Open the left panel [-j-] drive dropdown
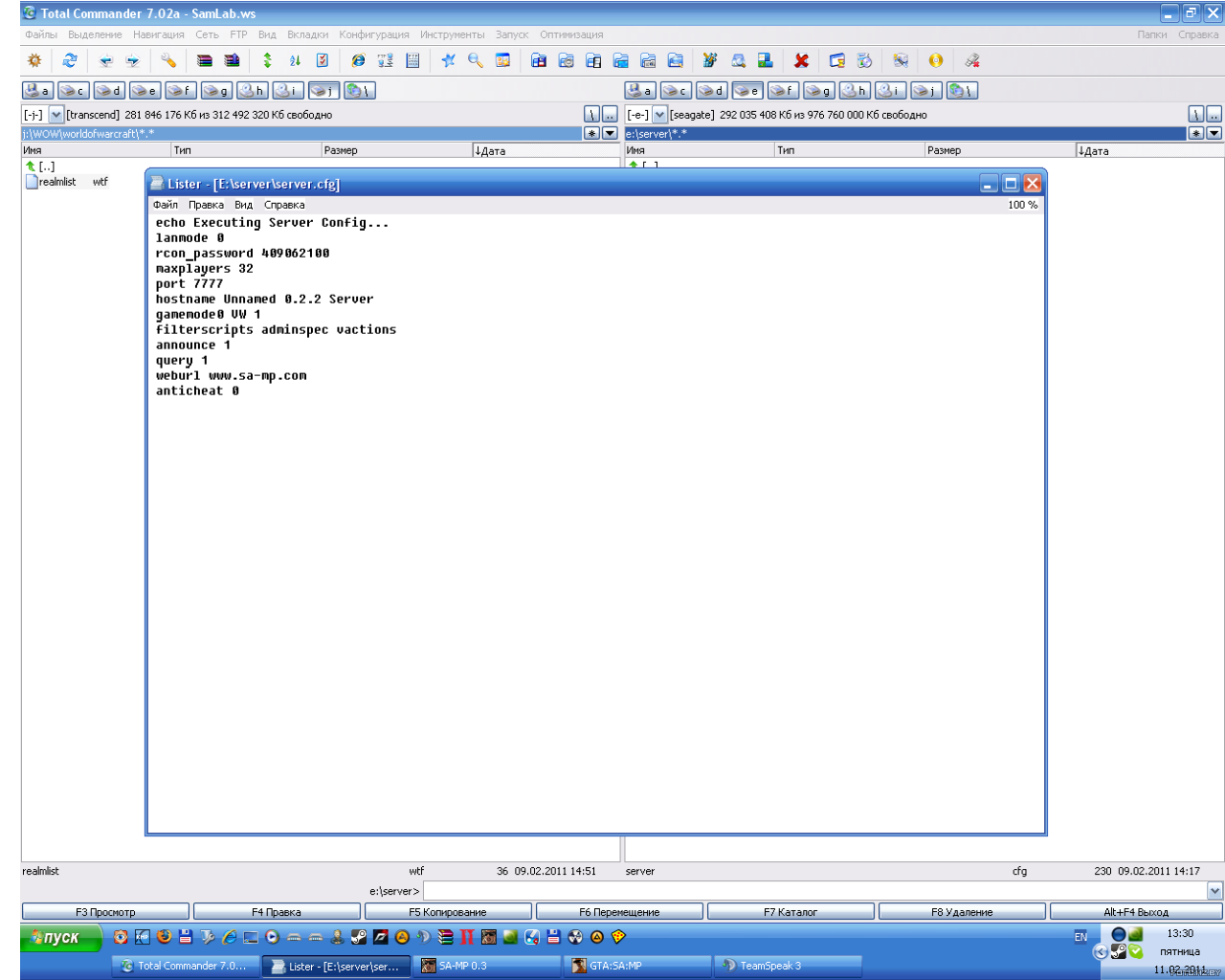The width and height of the screenshot is (1225, 980). (x=56, y=114)
